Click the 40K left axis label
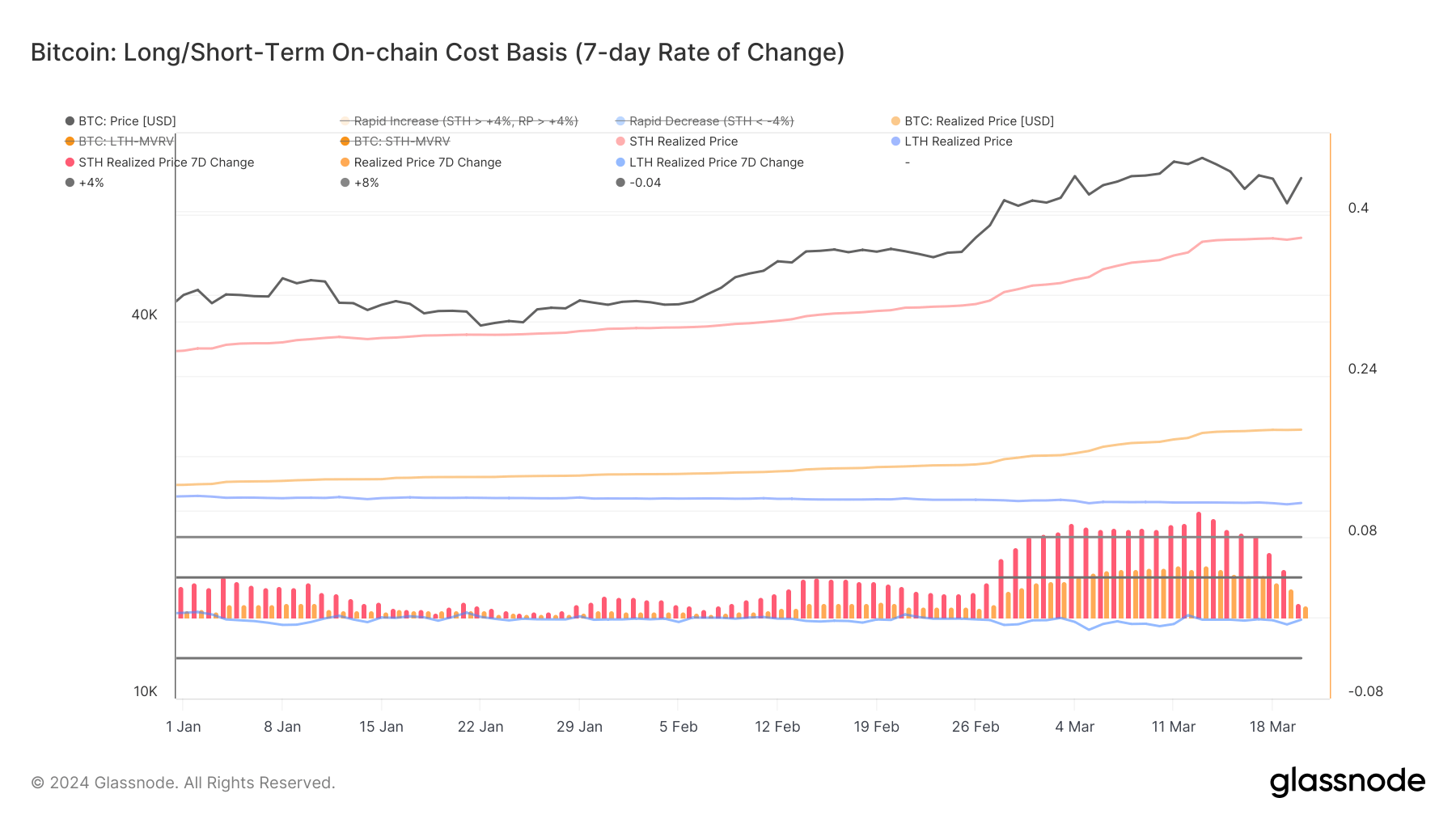The image size is (1456, 819). point(144,315)
